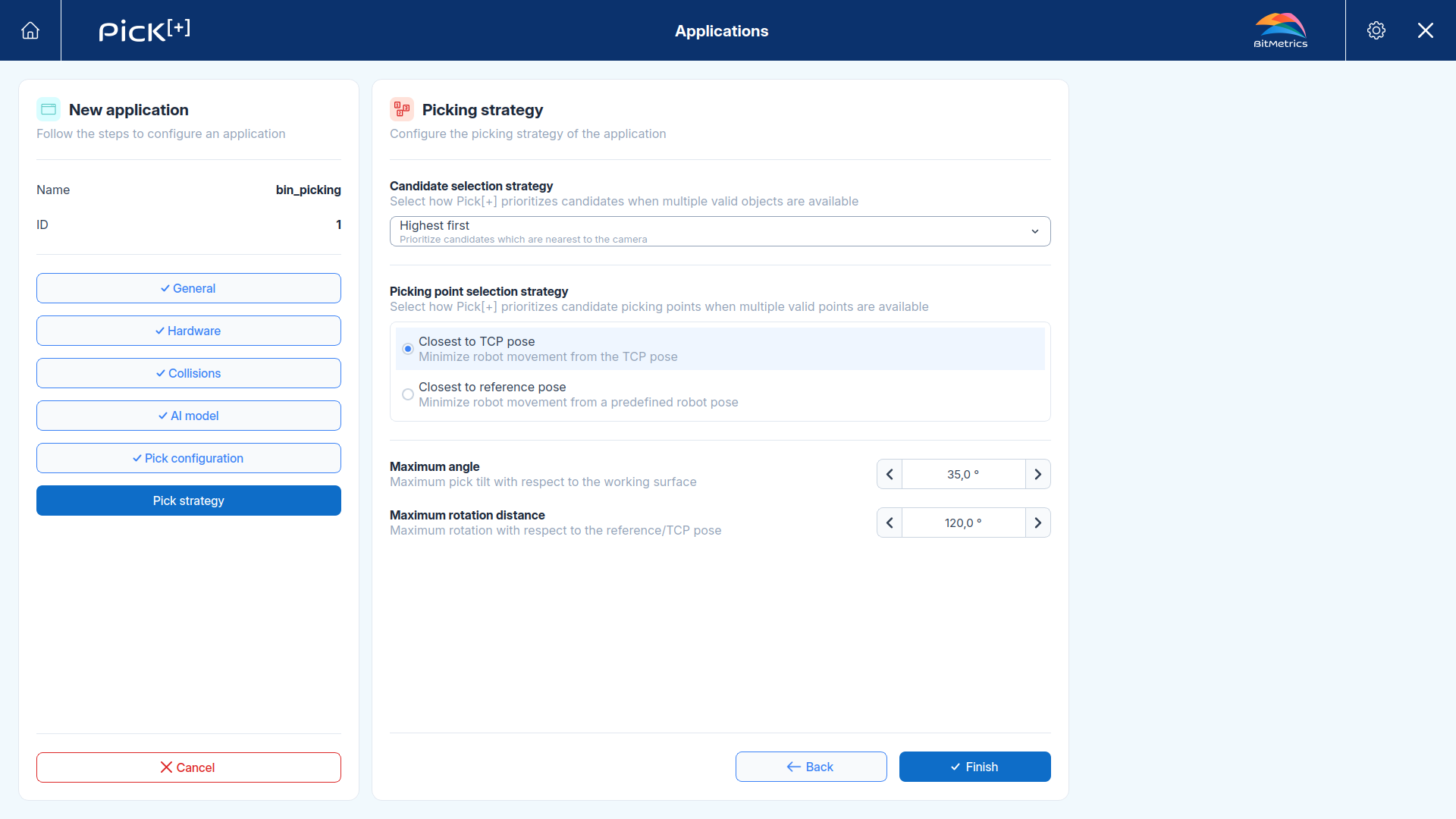This screenshot has width=1456, height=819.
Task: Open the Candidate selection strategy dropdown
Action: point(720,231)
